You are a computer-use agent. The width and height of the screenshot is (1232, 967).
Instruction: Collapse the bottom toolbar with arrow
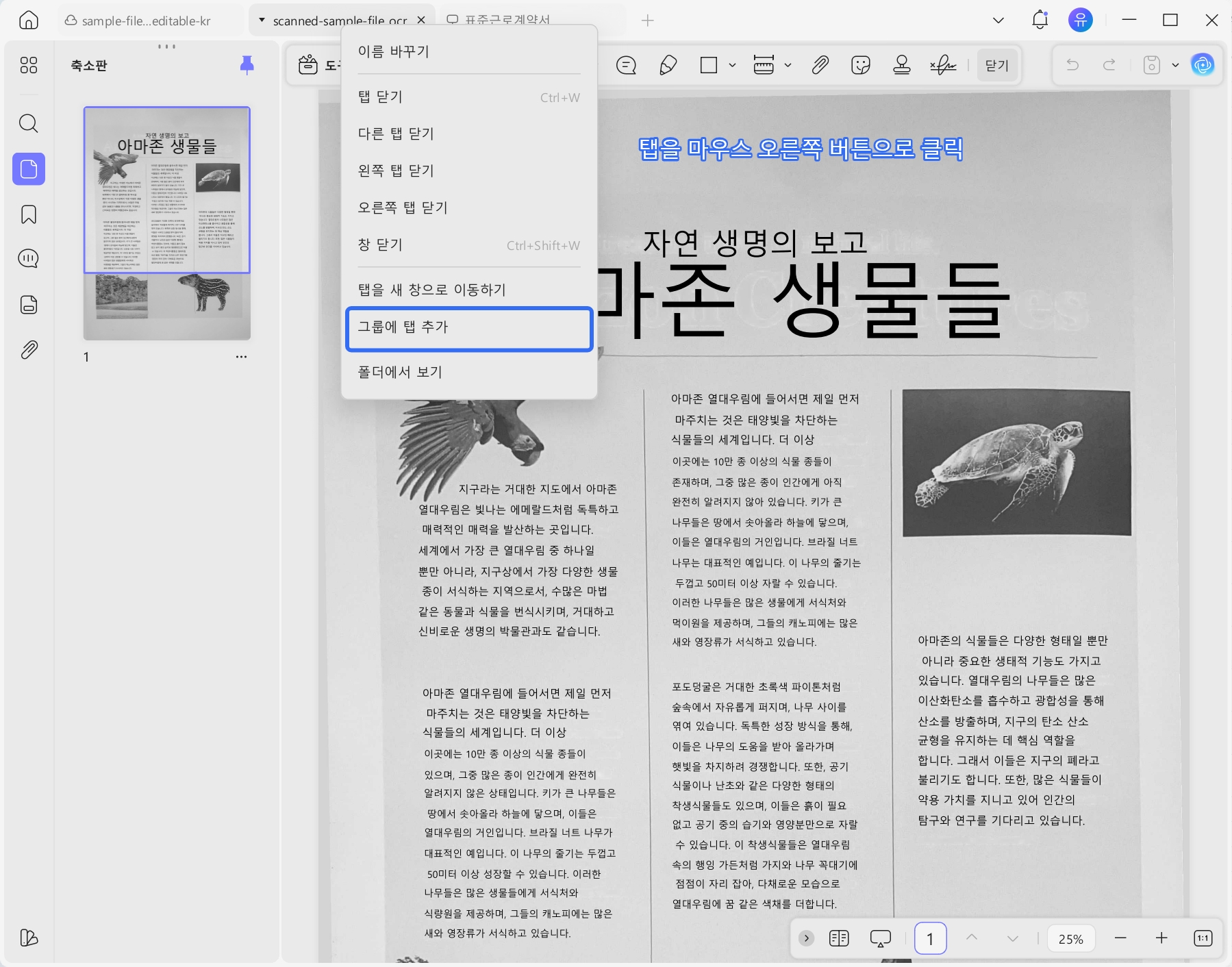(x=807, y=938)
